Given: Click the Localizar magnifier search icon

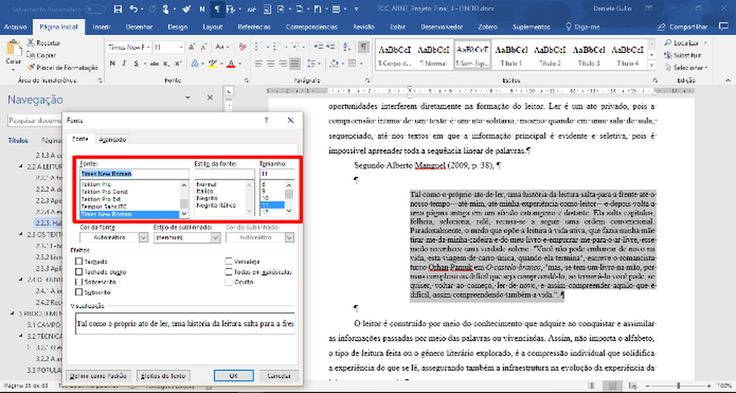Looking at the screenshot, I should tap(667, 43).
